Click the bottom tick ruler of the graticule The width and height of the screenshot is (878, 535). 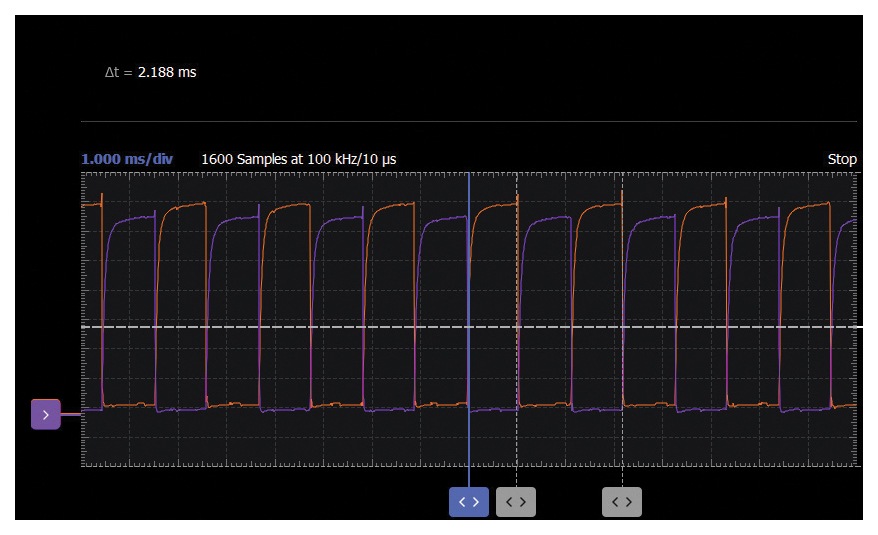point(300,465)
